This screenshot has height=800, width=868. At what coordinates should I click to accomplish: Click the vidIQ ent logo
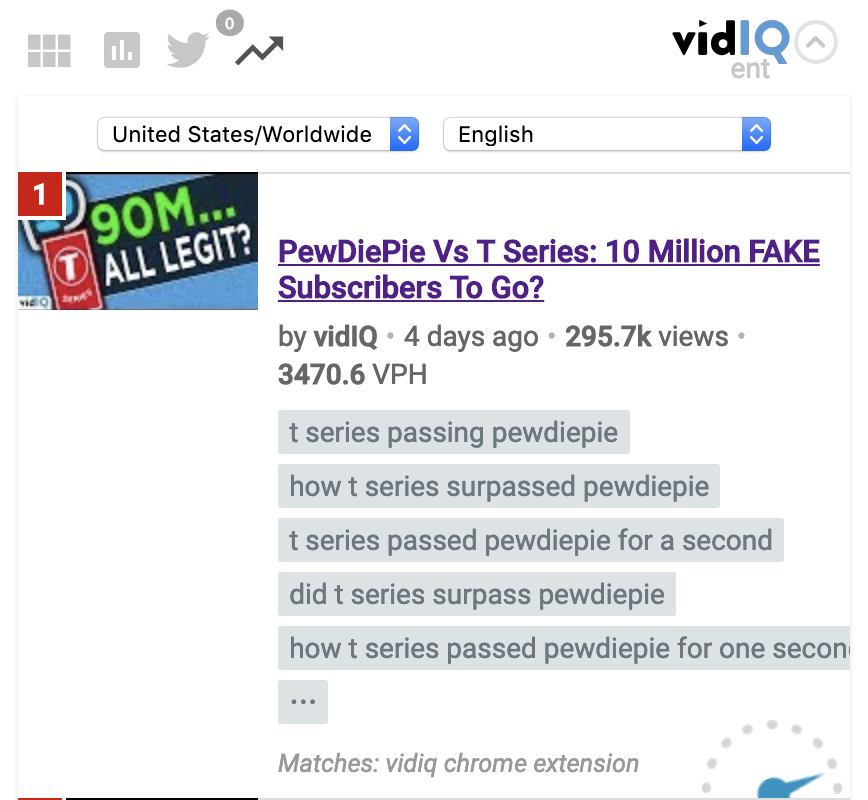[x=730, y=50]
